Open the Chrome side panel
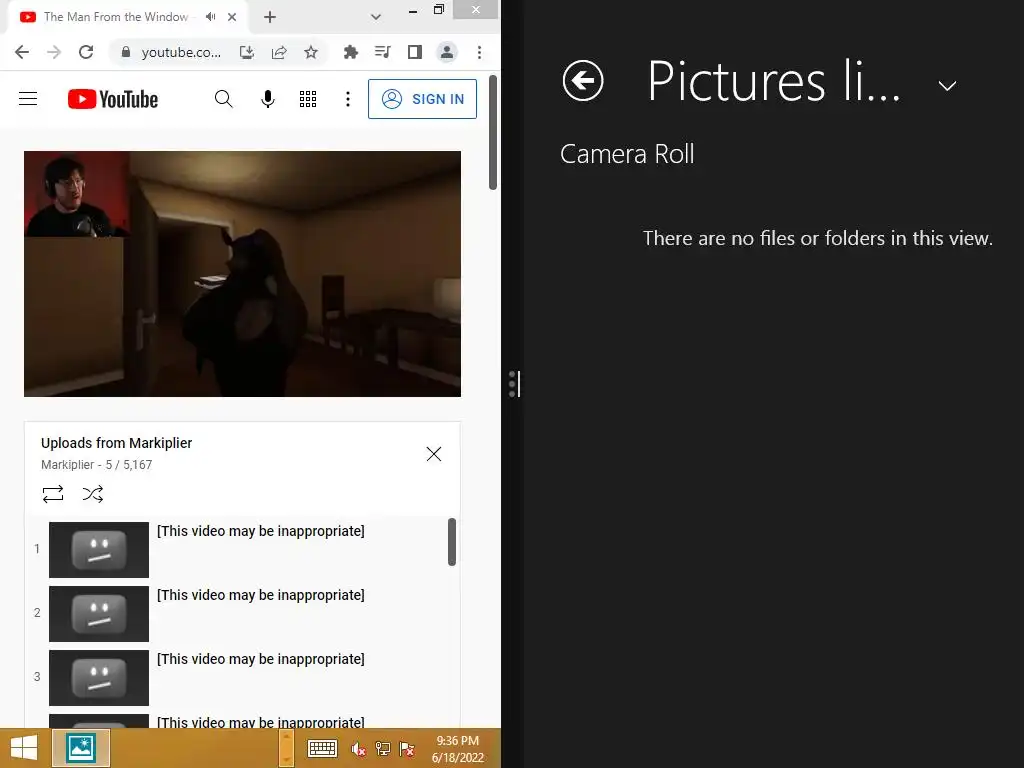Screen dimensions: 1024x768 [x=415, y=52]
